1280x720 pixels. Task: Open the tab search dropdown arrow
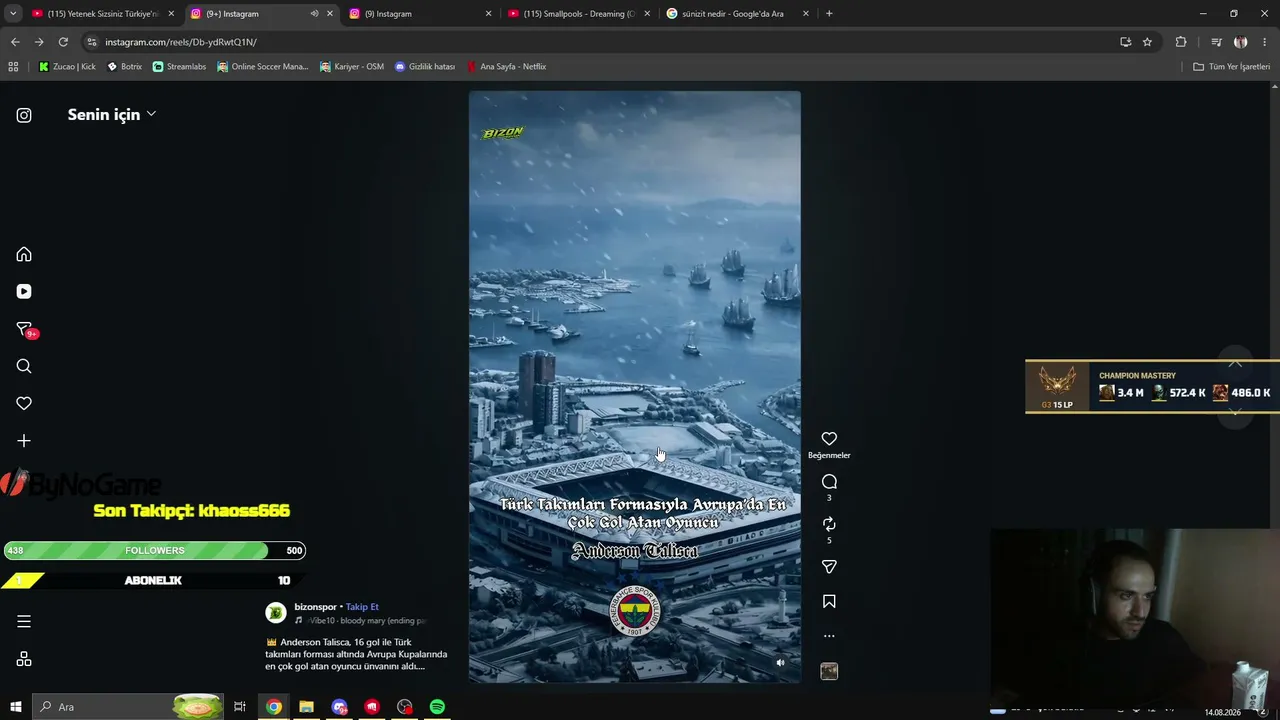[13, 14]
